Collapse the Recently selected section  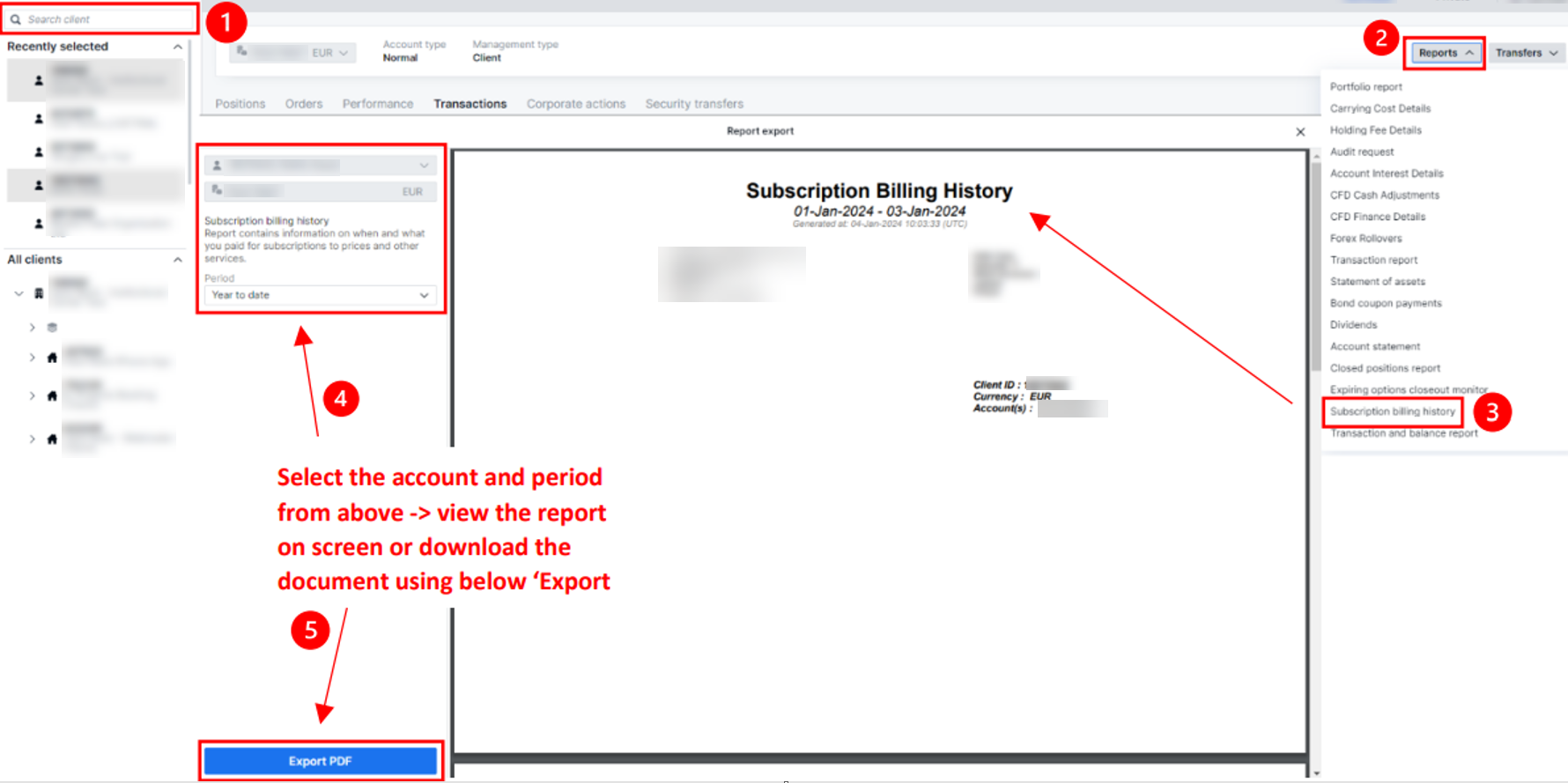click(178, 47)
